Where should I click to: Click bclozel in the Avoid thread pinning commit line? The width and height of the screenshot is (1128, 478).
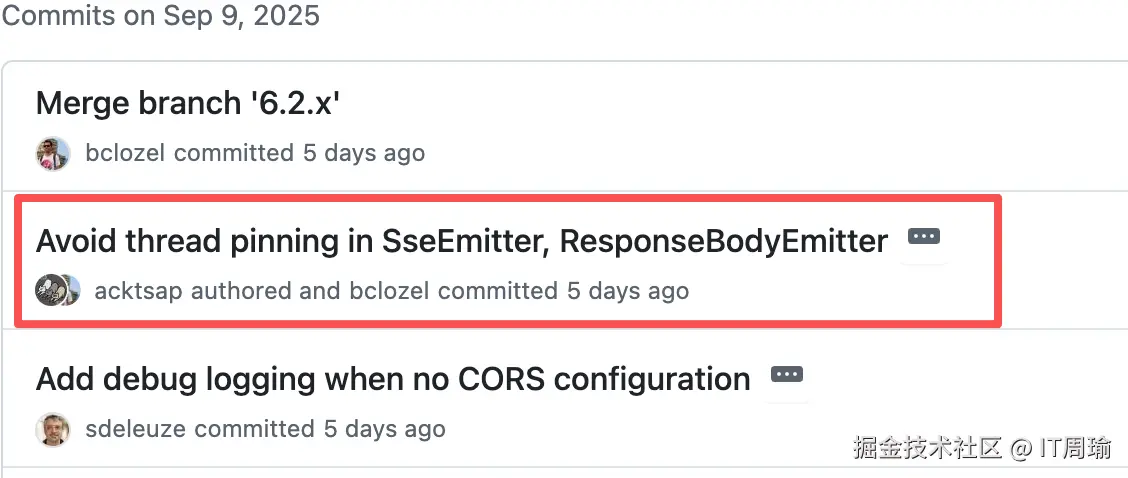[389, 291]
